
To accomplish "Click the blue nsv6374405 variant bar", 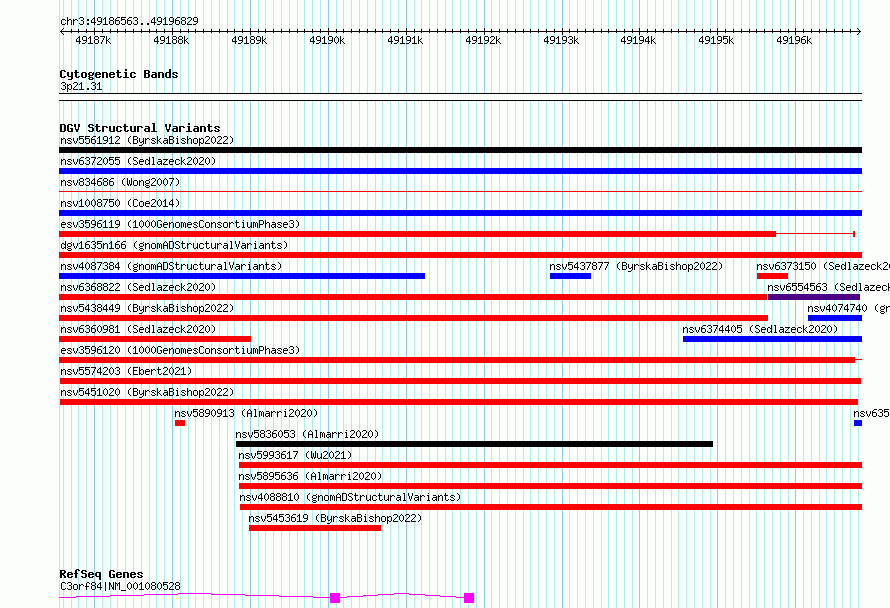I will [773, 339].
